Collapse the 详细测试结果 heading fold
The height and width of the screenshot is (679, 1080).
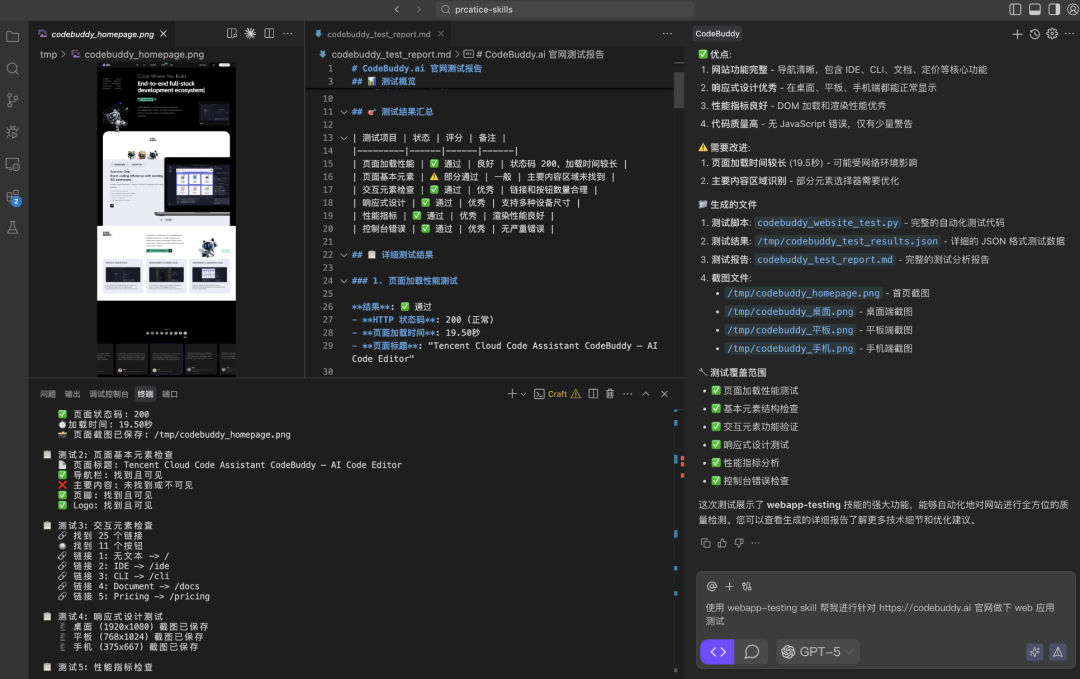[x=343, y=255]
